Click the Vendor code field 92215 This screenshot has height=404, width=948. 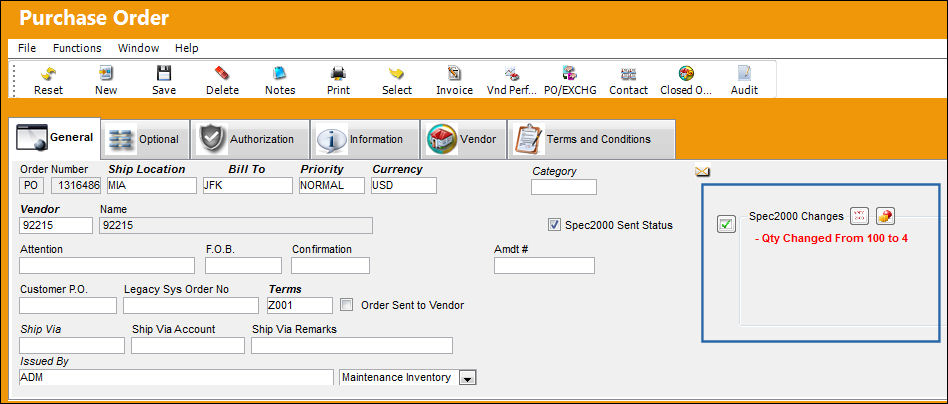pos(56,226)
